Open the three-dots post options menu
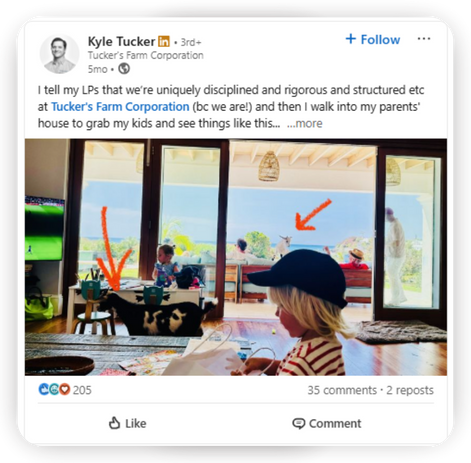Image resolution: width=471 pixels, height=463 pixels. [x=424, y=39]
